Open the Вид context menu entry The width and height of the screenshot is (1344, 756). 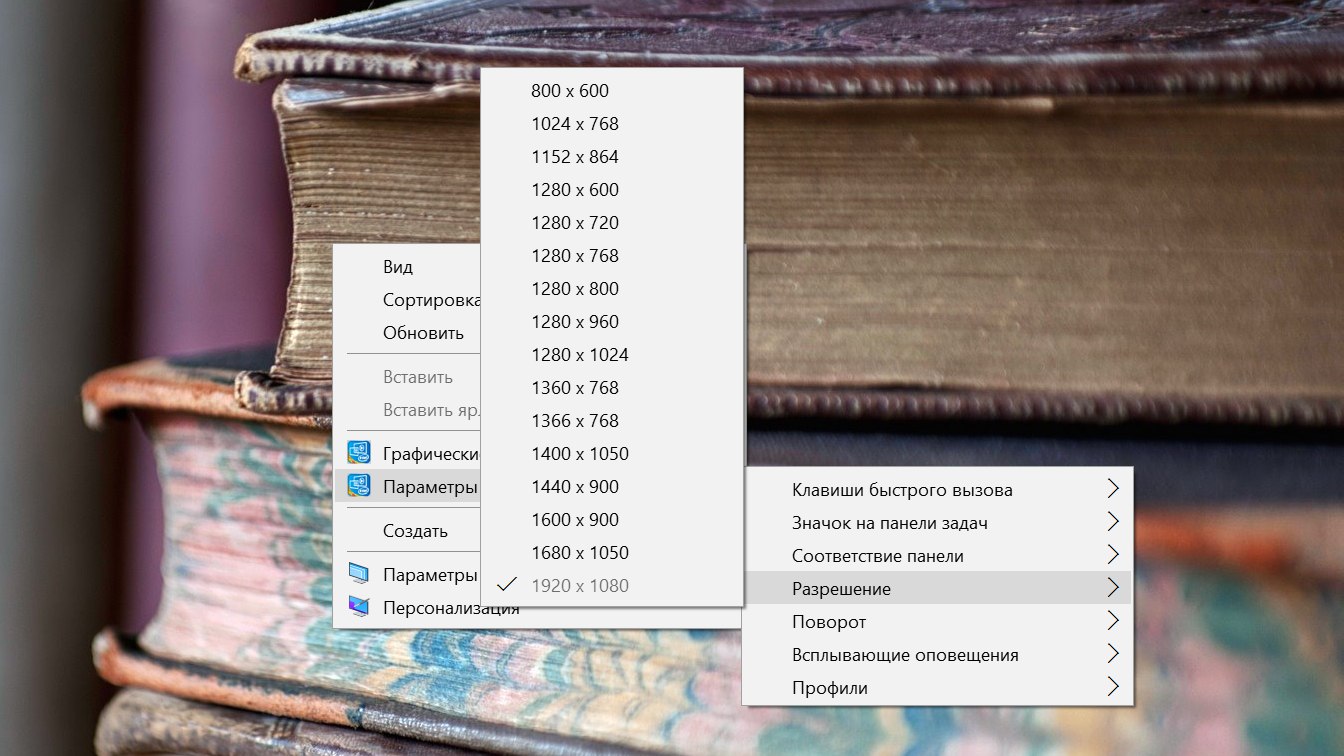tap(398, 267)
